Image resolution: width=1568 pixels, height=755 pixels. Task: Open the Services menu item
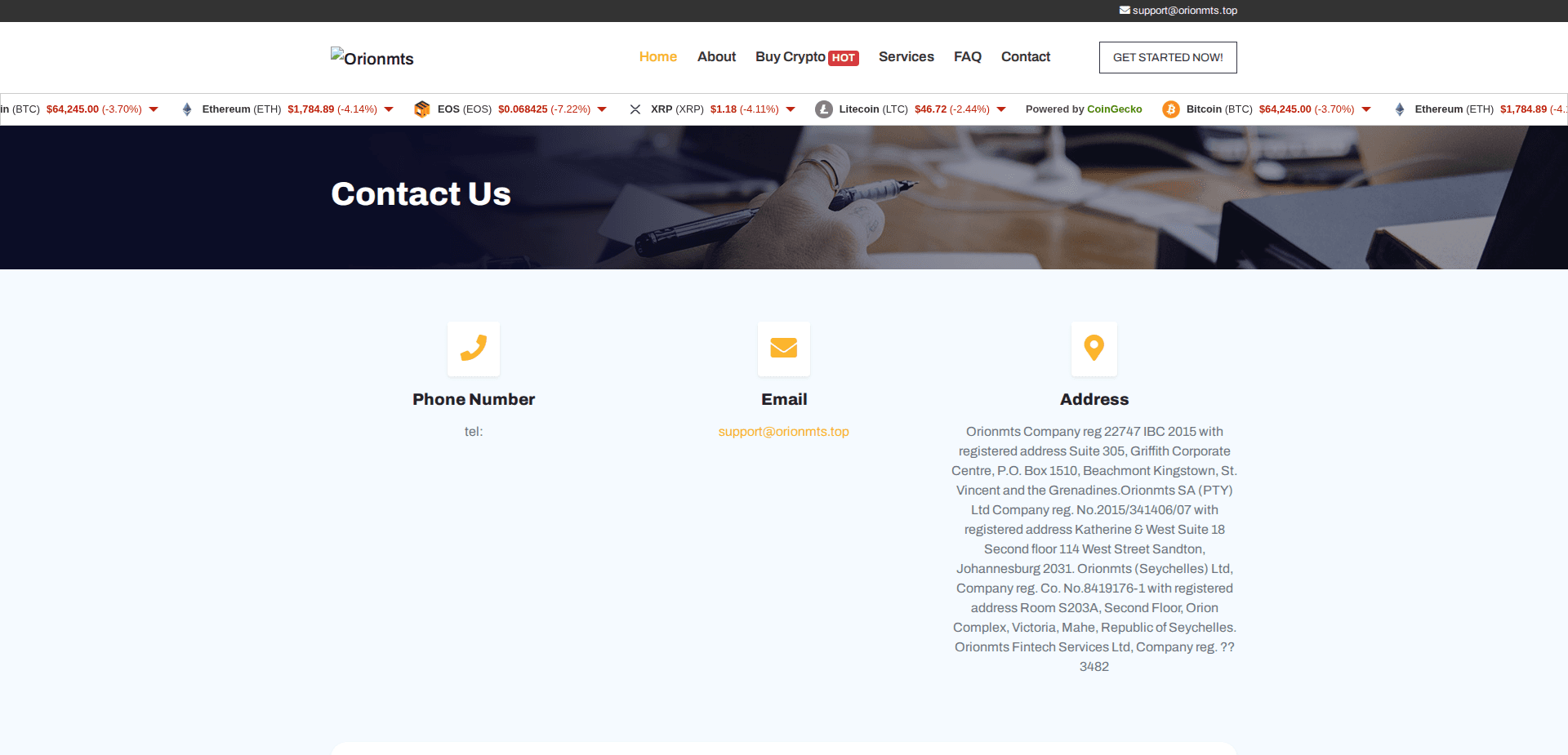point(906,56)
